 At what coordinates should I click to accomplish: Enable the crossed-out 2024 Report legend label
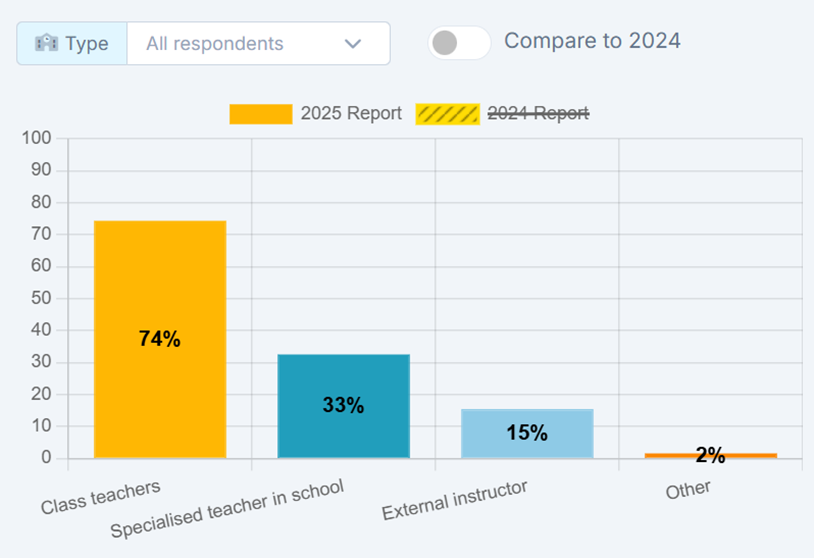(537, 114)
